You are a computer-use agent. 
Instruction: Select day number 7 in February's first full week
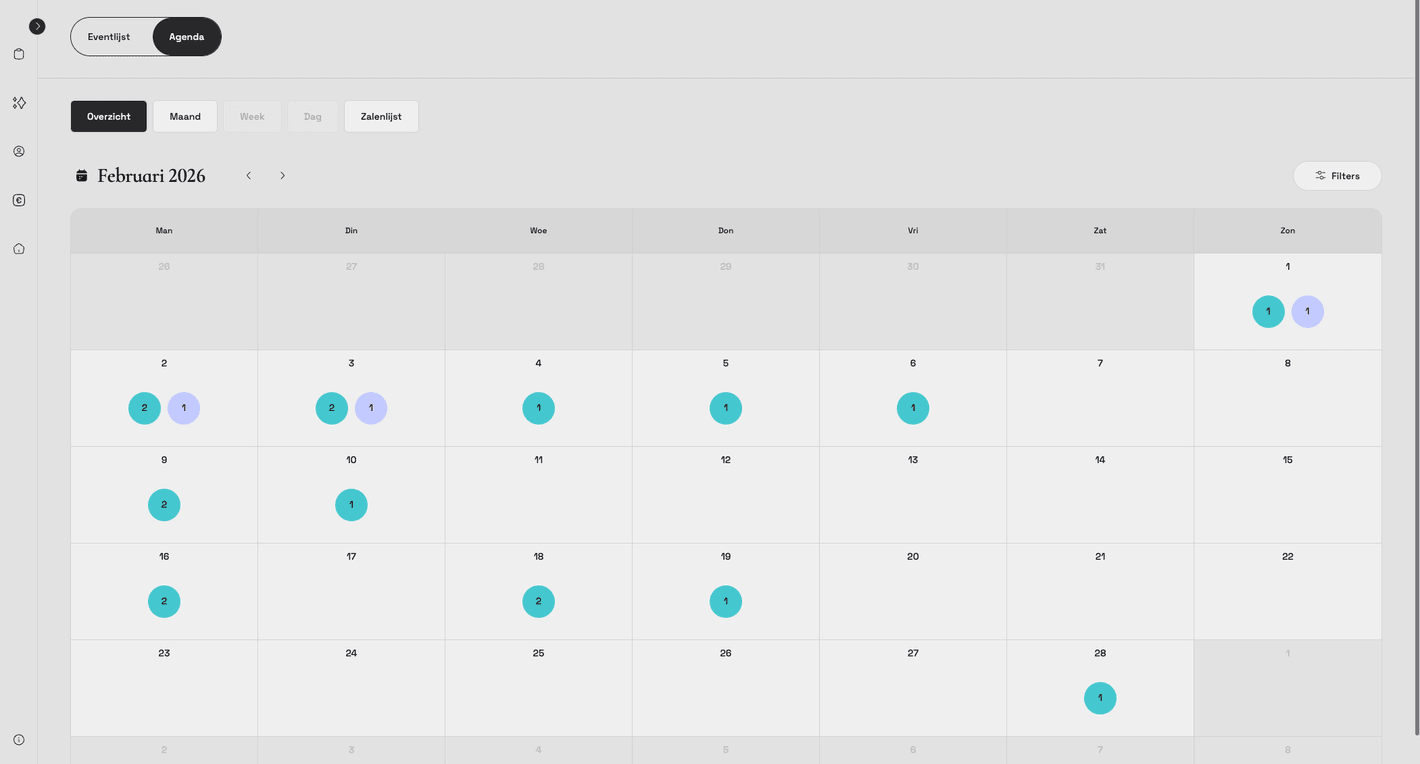point(1100,363)
